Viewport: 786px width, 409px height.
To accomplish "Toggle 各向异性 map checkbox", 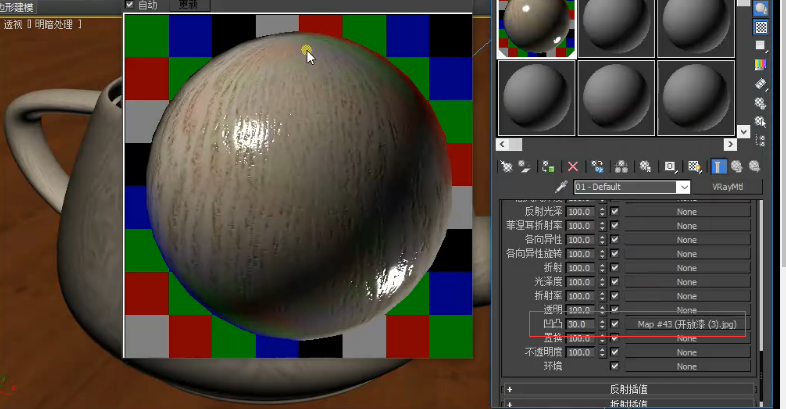I will pyautogui.click(x=615, y=240).
